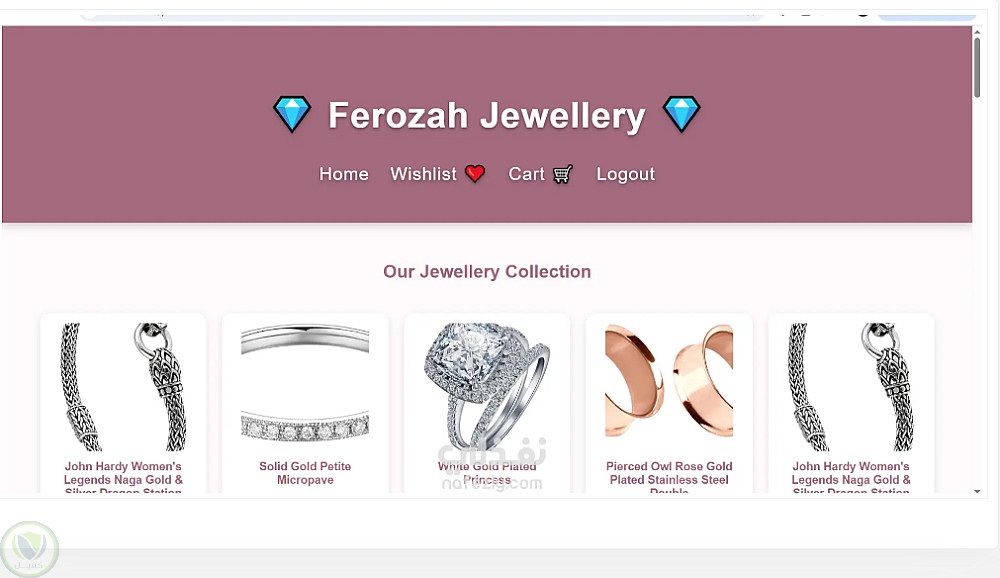The width and height of the screenshot is (1000, 578).
Task: Click the Solid Gold Petite Micropave title
Action: (305, 473)
